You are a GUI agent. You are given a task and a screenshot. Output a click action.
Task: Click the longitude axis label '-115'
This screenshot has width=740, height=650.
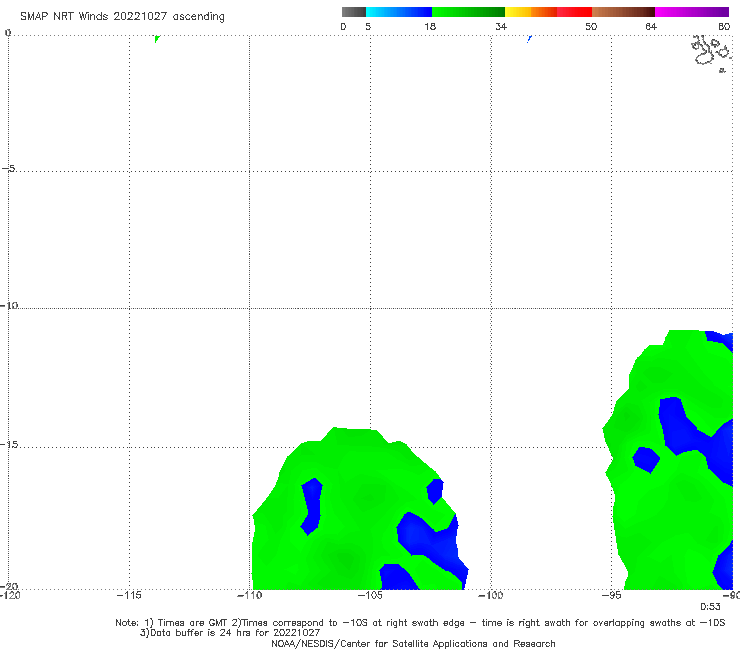coord(129,595)
